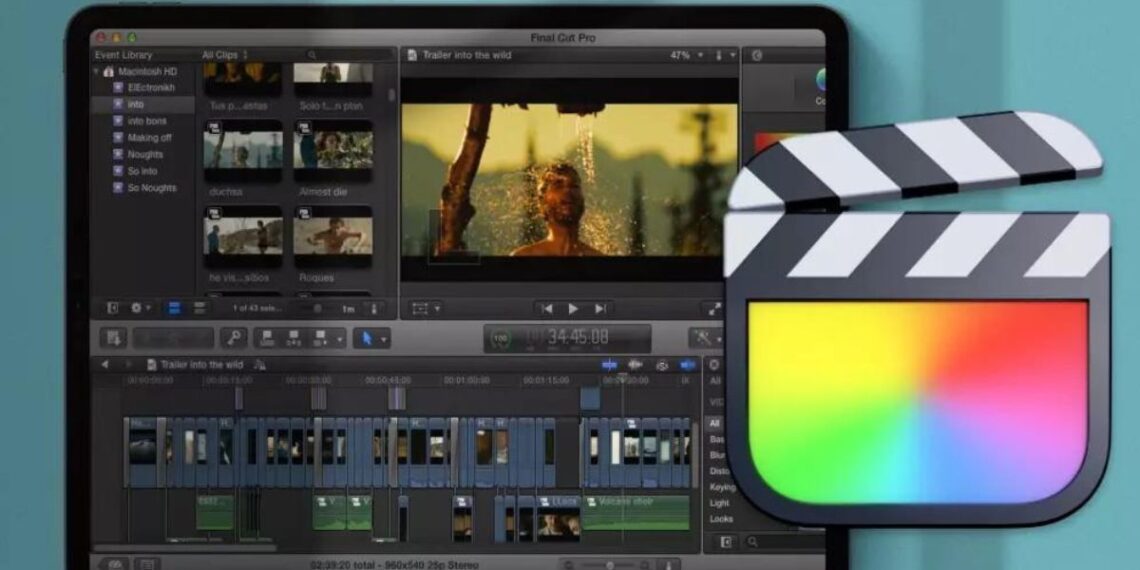1140x570 pixels.
Task: Switch browser to filmstrip view
Action: 174,308
